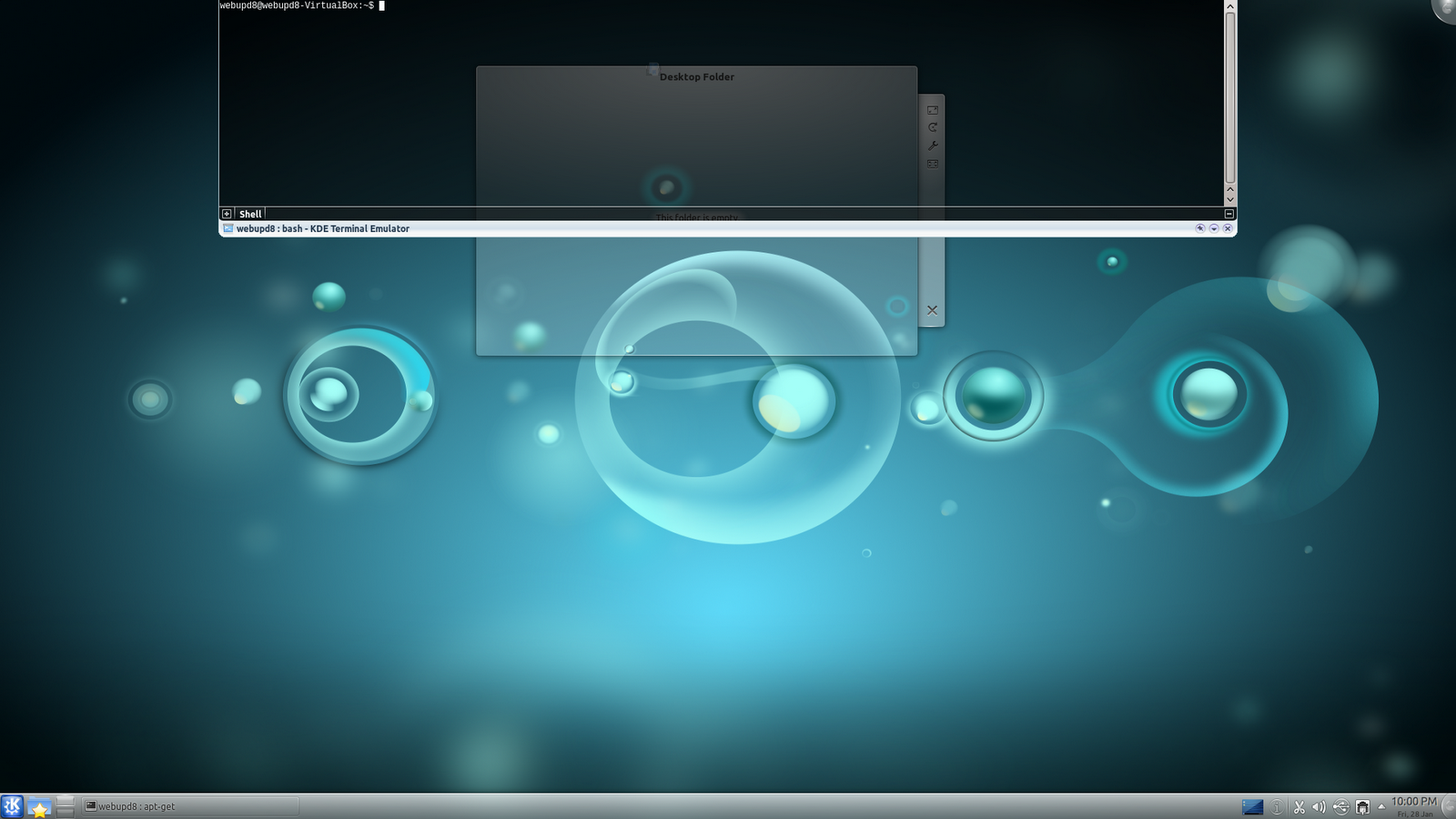Open the Plasma desktop toolbox cashew

(1445, 9)
